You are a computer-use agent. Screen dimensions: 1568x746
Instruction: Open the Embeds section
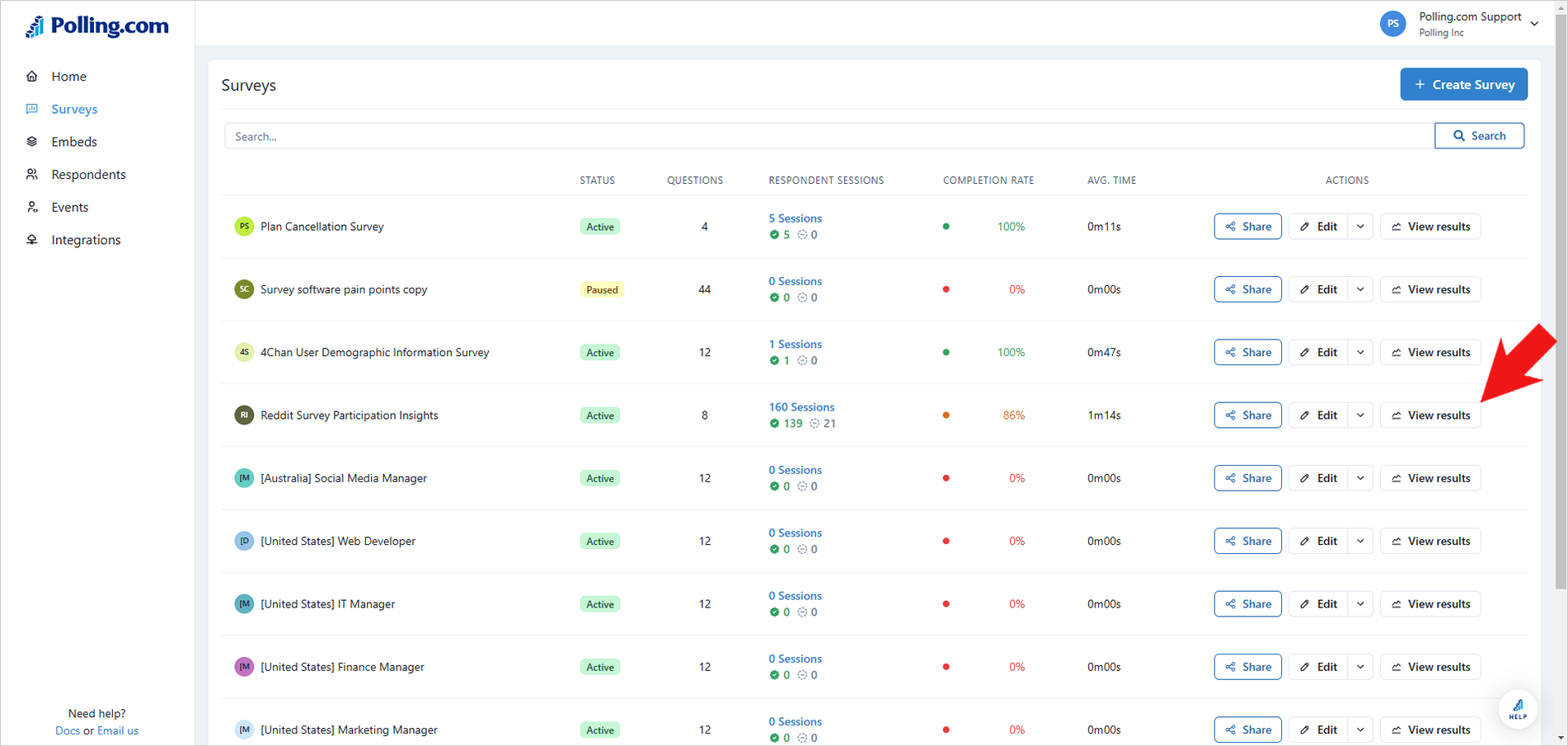[x=74, y=142]
